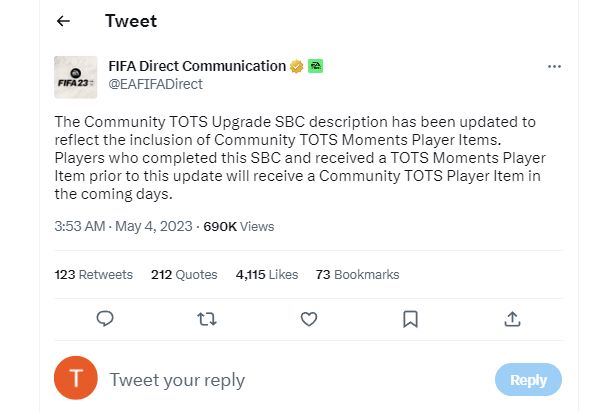Click the gold verified badge

(x=296, y=66)
